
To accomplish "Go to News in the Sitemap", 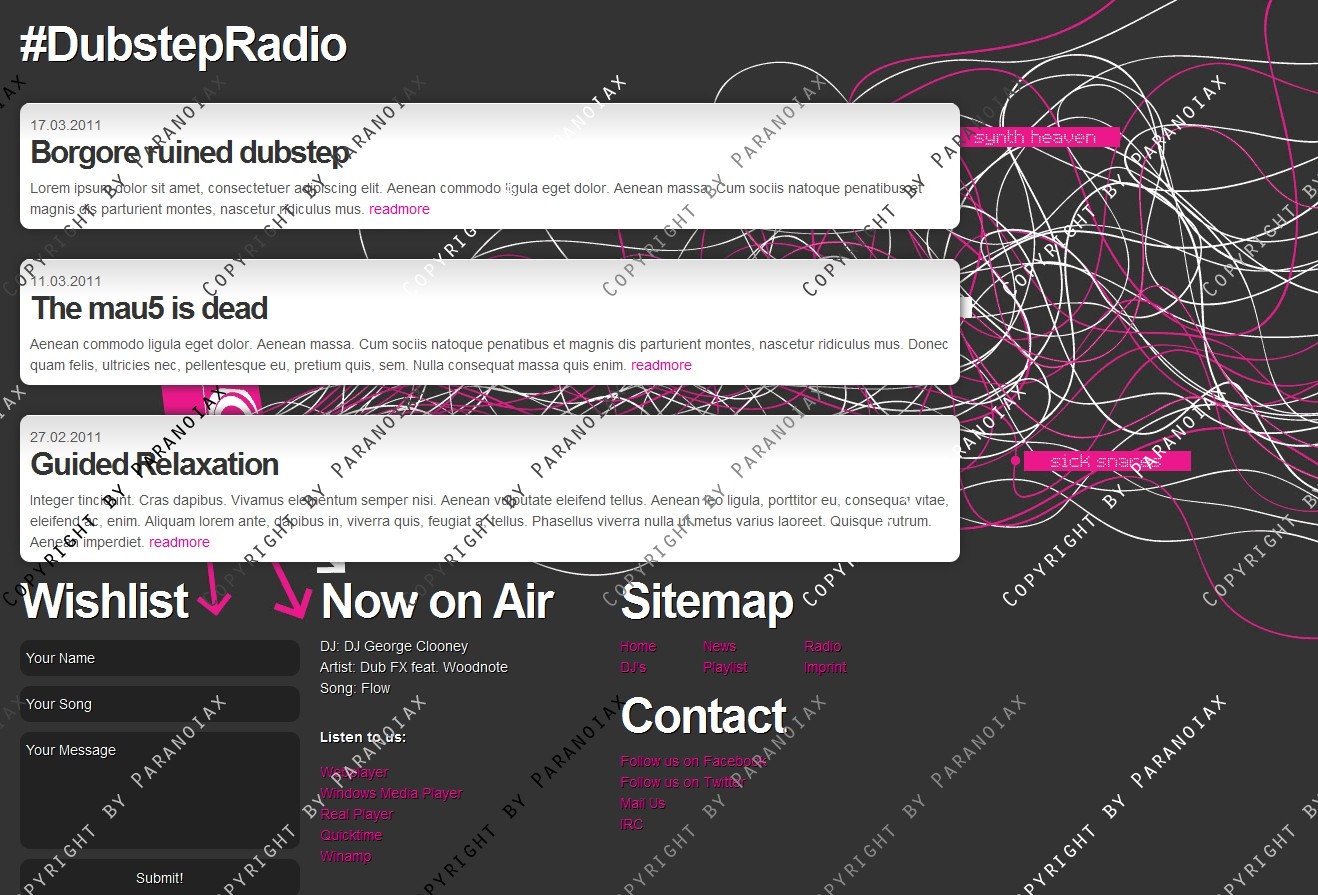I will (719, 646).
